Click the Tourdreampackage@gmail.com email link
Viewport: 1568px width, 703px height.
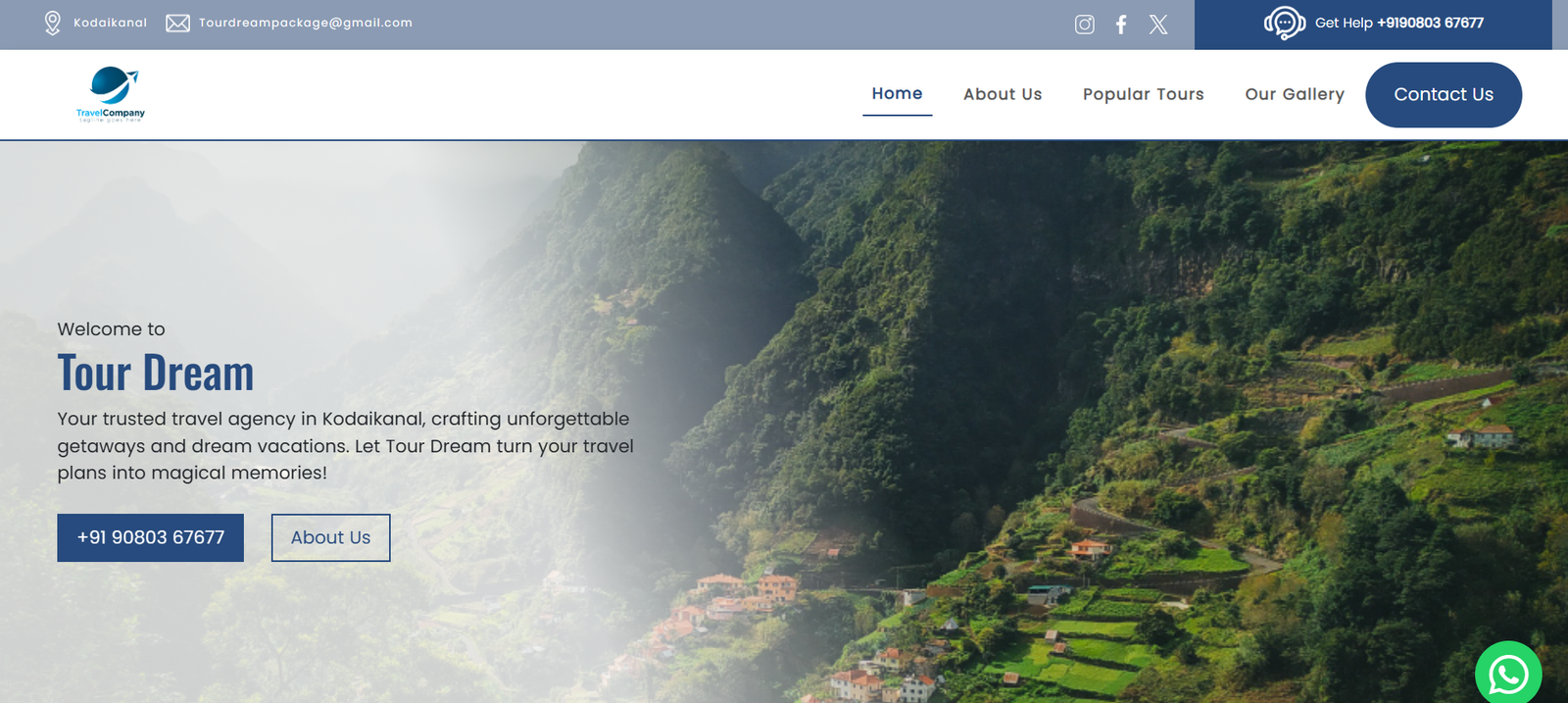click(306, 23)
